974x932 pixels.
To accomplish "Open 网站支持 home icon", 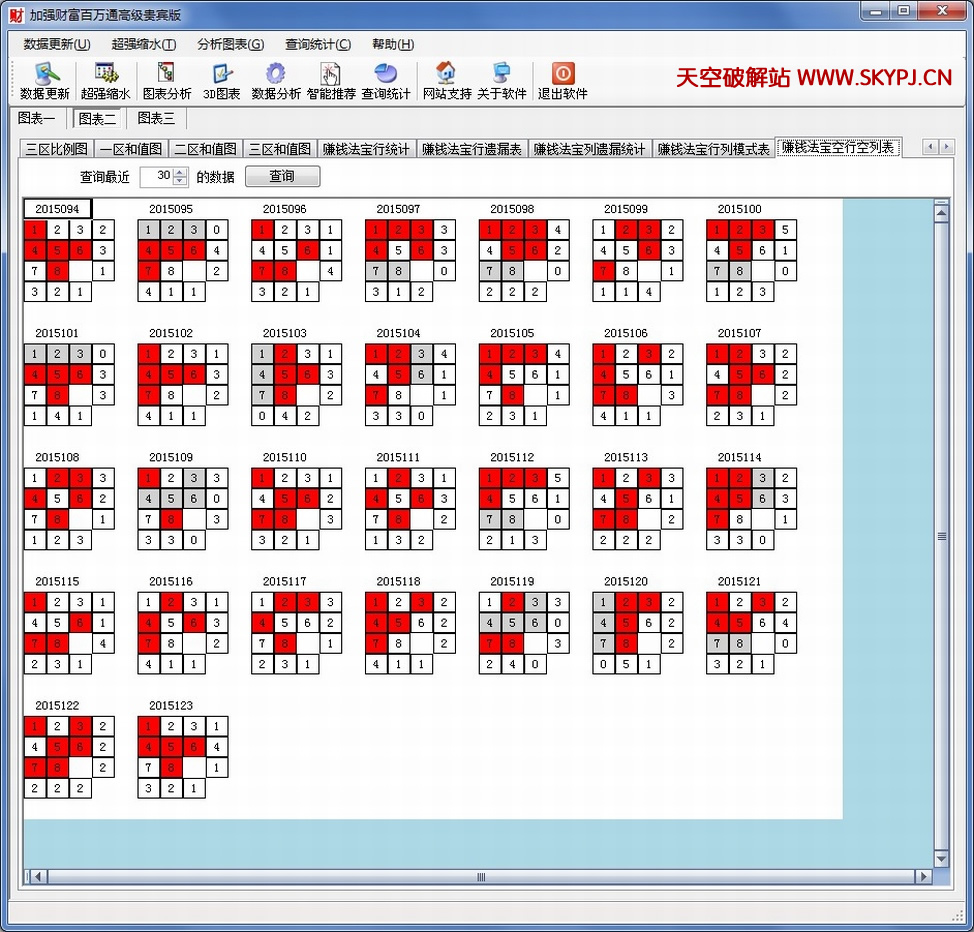I will coord(446,75).
